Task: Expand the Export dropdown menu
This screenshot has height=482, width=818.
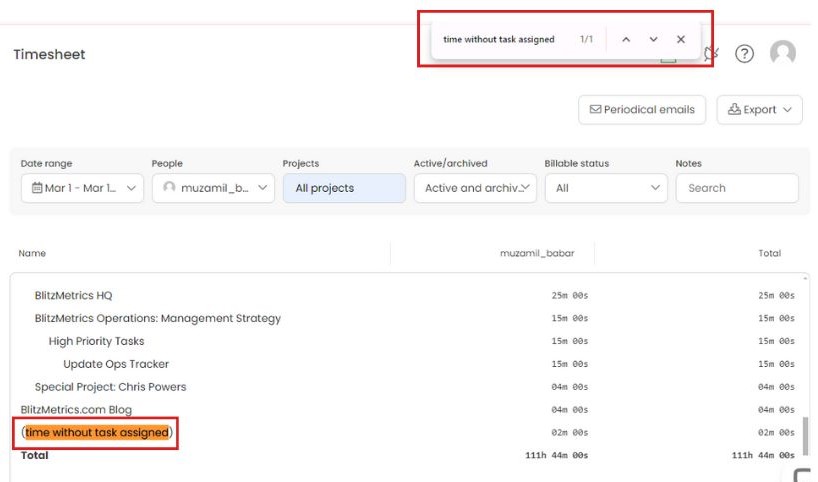Action: 759,110
